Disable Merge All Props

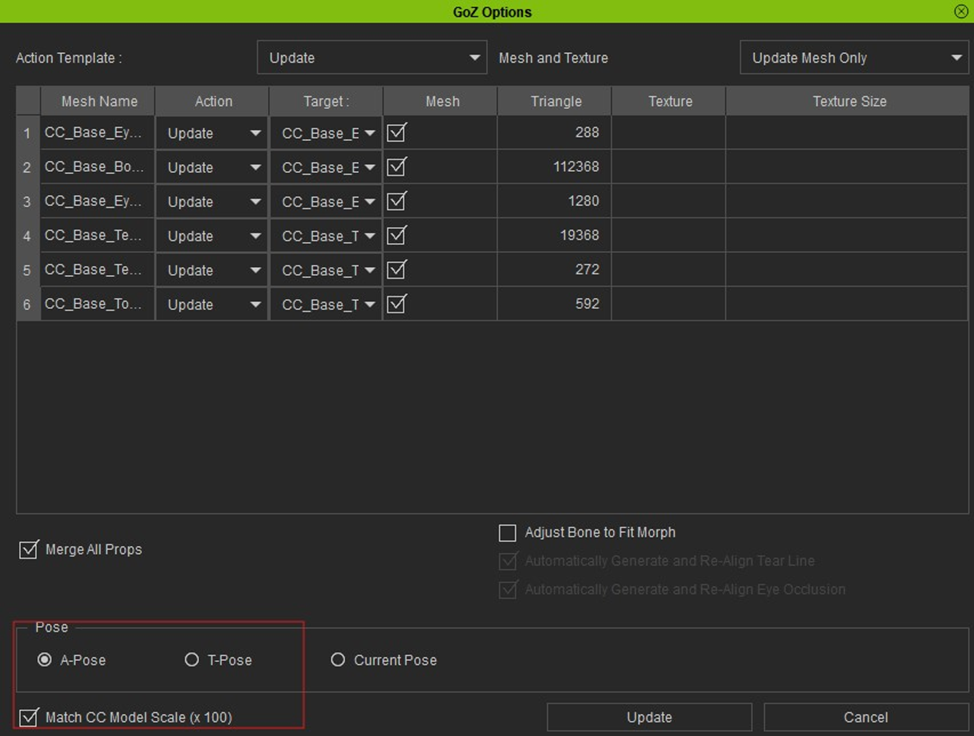[29, 550]
